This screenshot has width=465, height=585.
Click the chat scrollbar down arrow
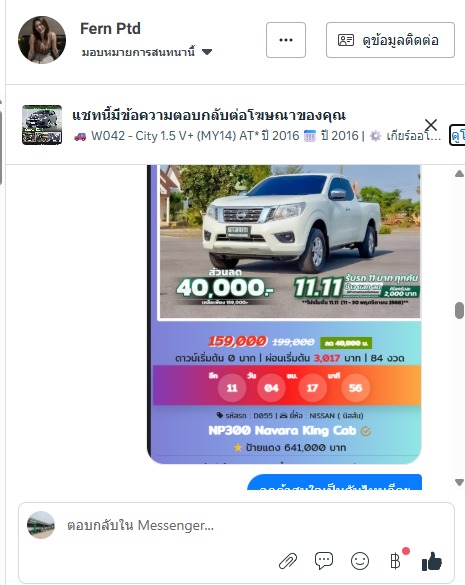(x=459, y=482)
